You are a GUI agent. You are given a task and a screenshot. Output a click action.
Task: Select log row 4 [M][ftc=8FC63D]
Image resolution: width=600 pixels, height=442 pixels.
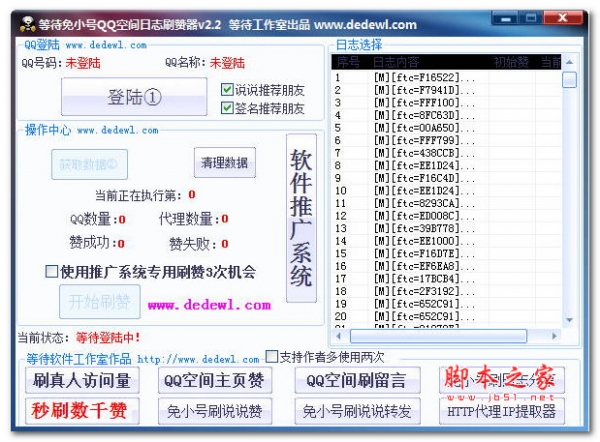[446, 115]
